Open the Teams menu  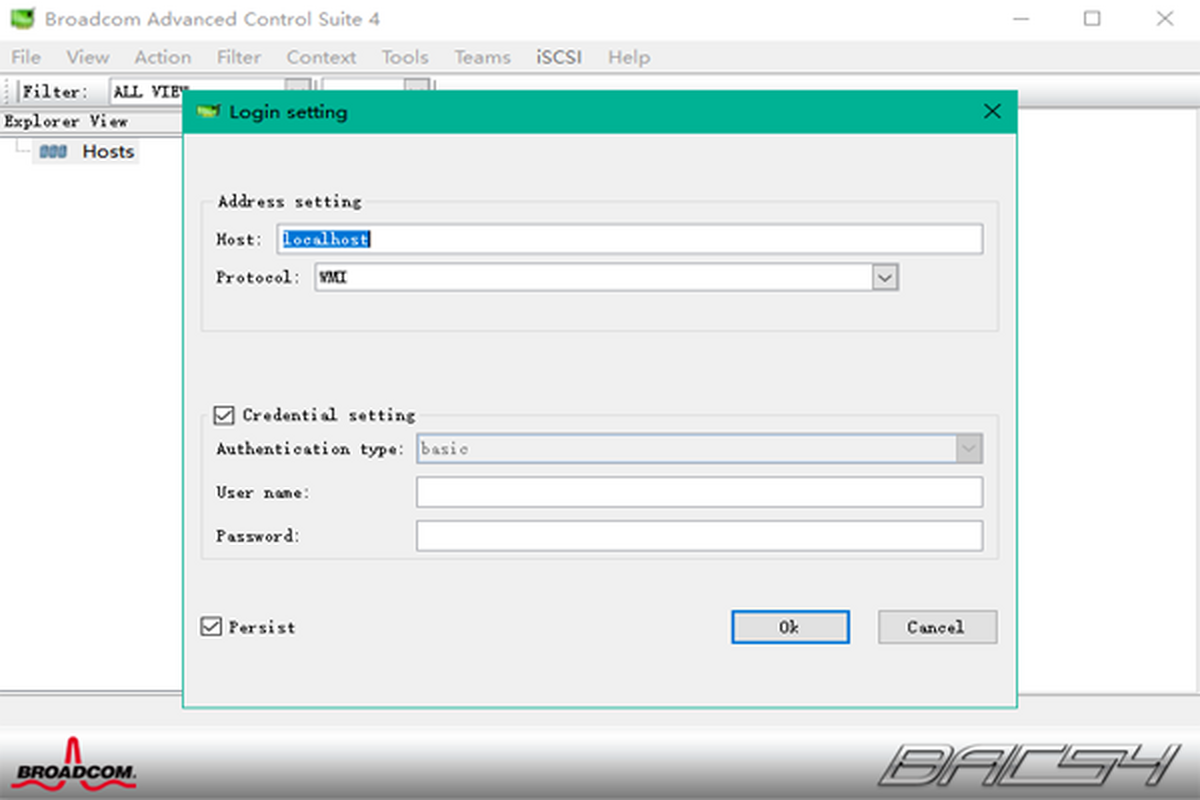point(482,57)
